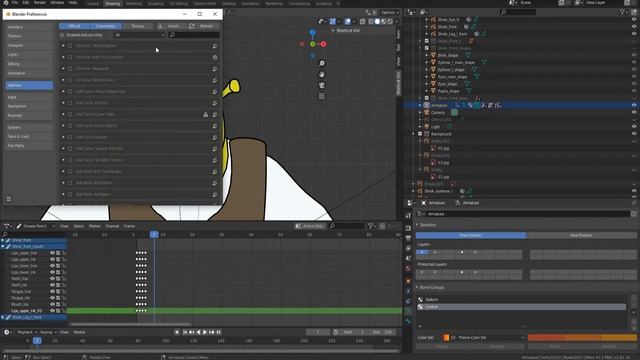Viewport: 640px width, 360px height.
Task: Click the dope sheet horizontal scrollbar
Action: (131, 324)
